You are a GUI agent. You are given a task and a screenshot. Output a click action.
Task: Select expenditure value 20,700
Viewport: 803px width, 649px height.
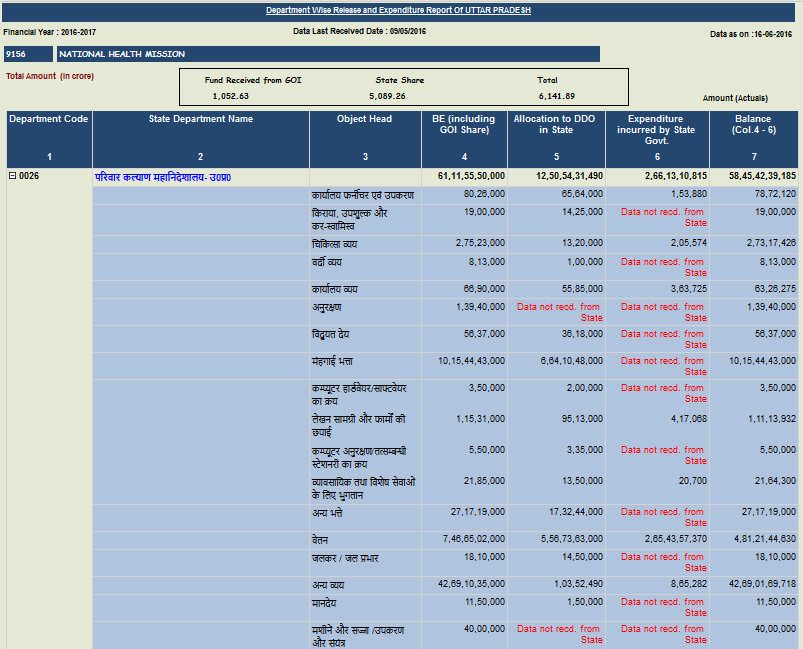[693, 480]
